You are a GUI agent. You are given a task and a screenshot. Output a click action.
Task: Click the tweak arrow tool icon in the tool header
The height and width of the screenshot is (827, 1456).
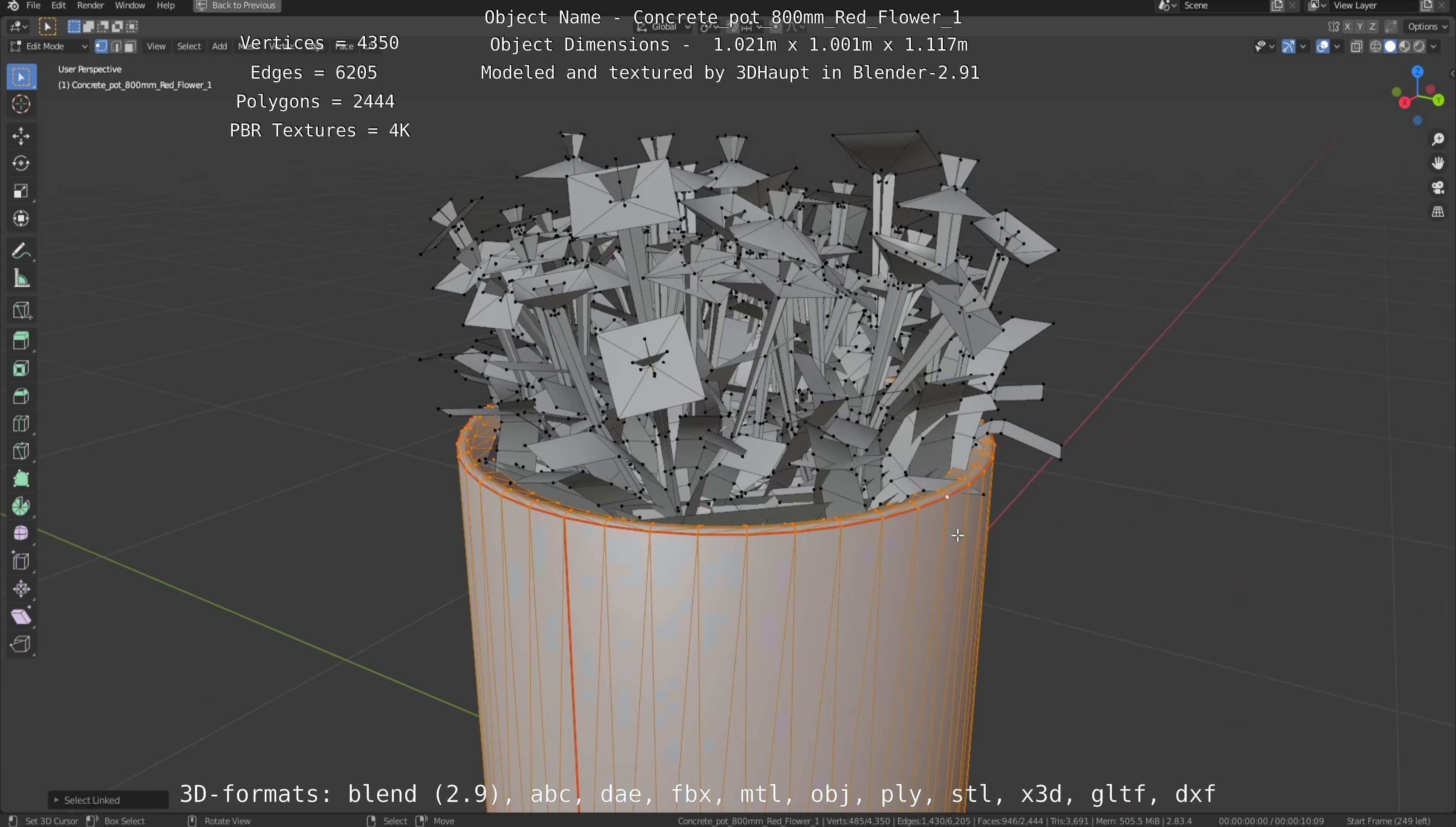pos(48,27)
